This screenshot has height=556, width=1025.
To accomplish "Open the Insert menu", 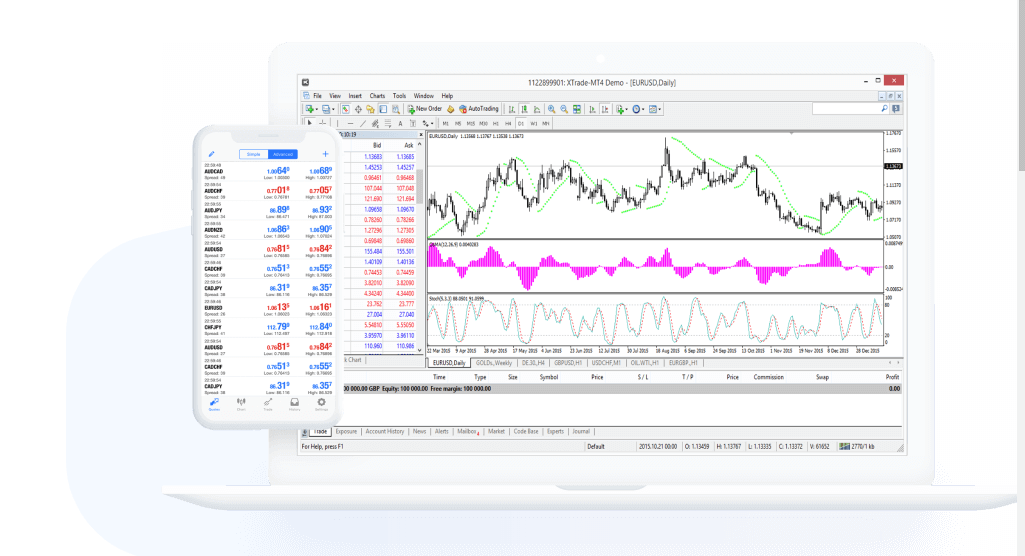I will pos(355,96).
